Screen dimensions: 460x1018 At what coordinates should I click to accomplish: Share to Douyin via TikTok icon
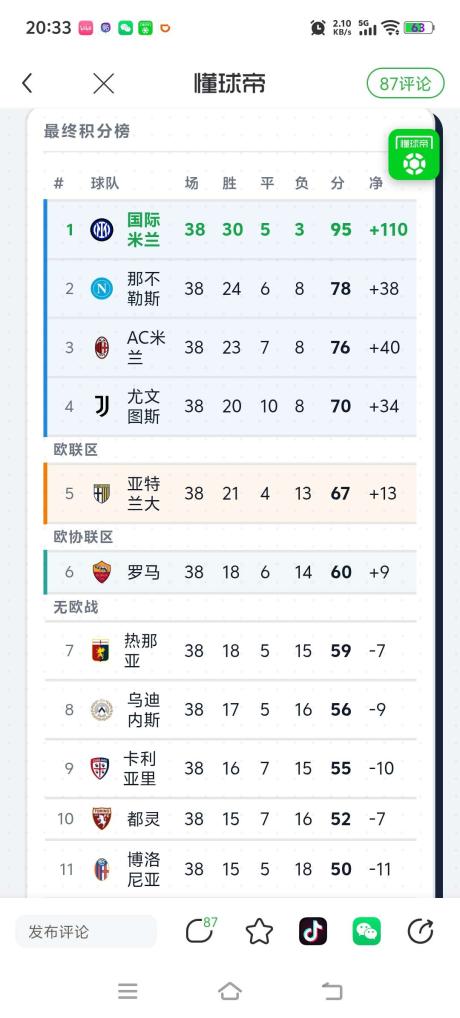pyautogui.click(x=313, y=932)
